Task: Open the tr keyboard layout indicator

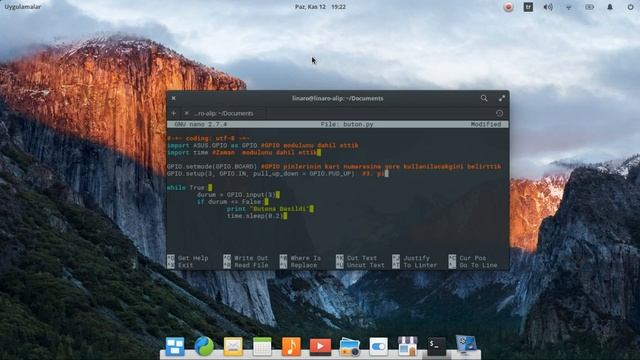Action: click(x=528, y=7)
